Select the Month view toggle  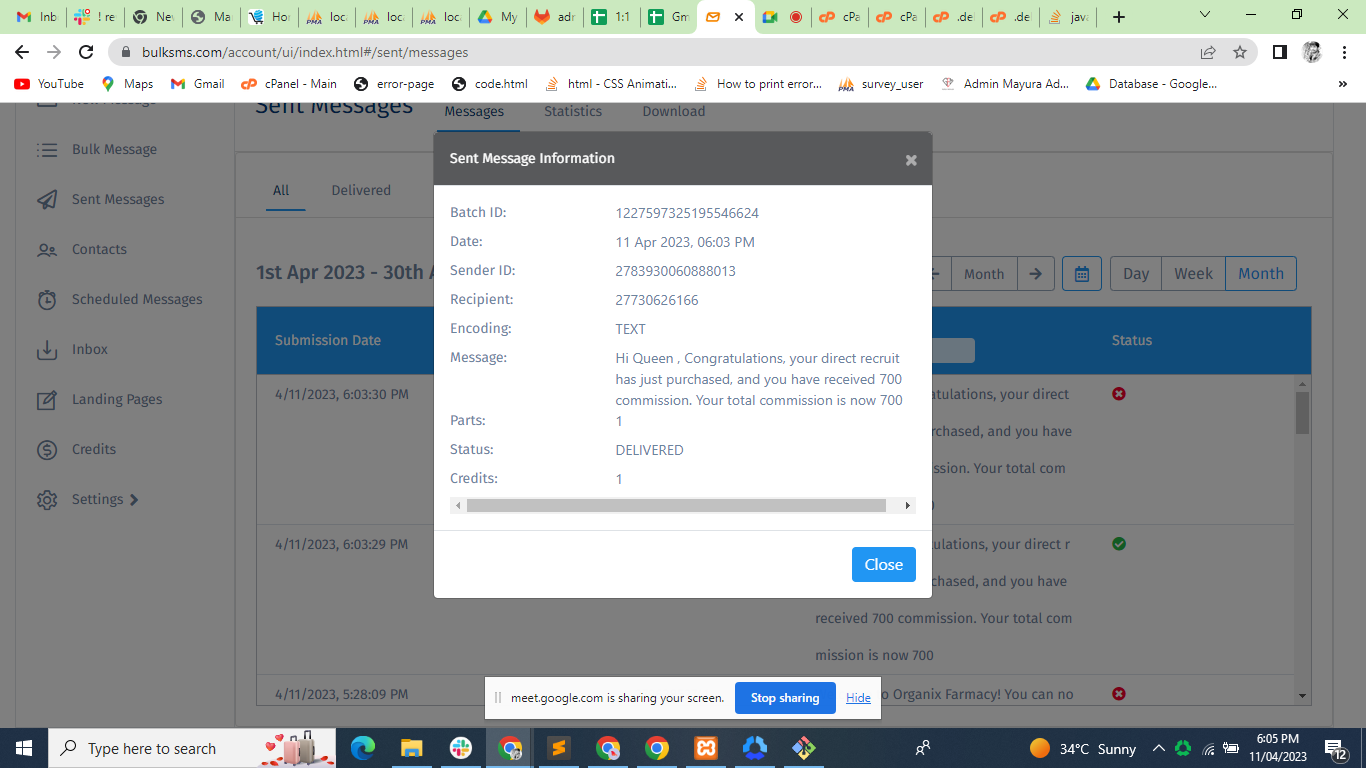point(1260,274)
